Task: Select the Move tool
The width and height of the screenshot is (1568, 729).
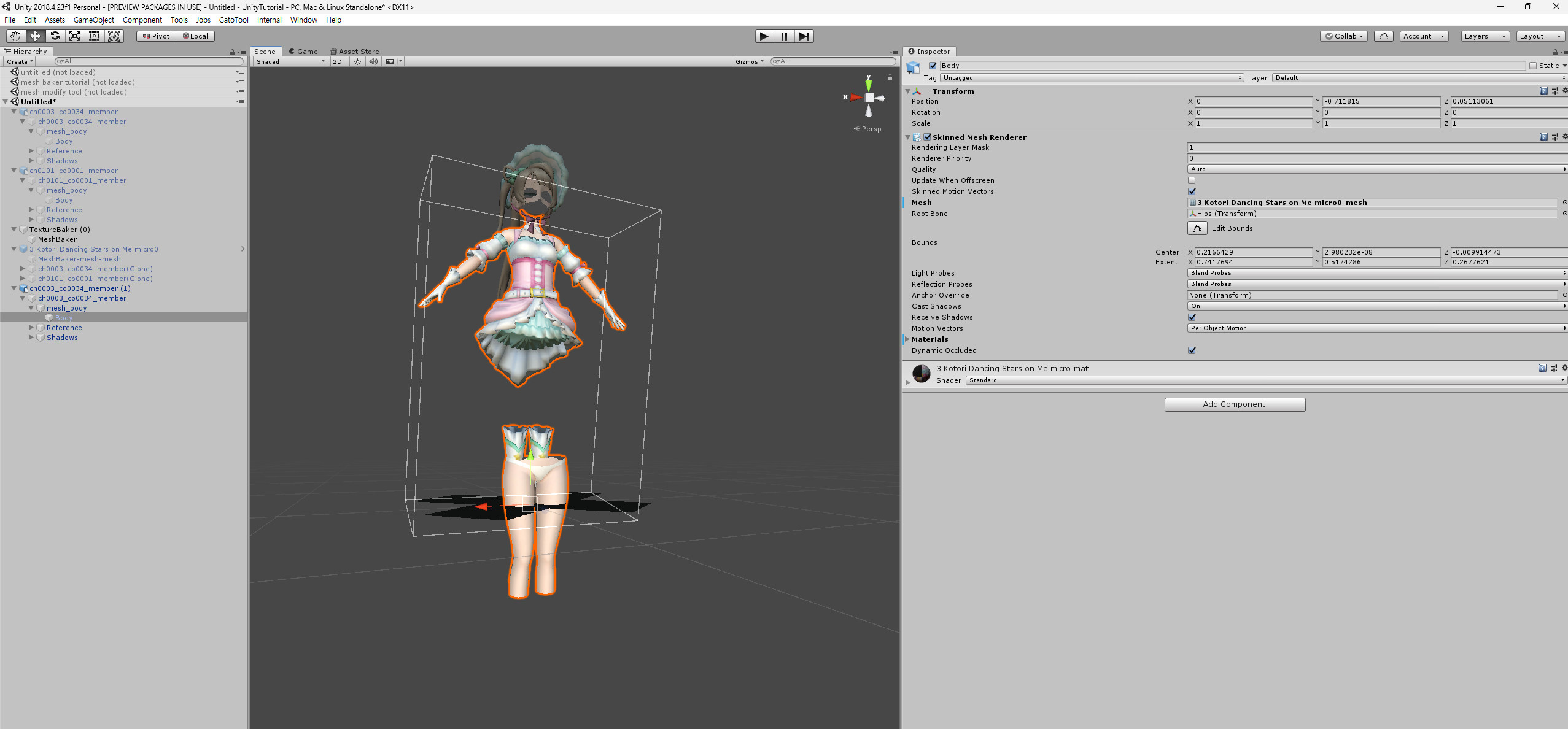Action: pyautogui.click(x=35, y=36)
